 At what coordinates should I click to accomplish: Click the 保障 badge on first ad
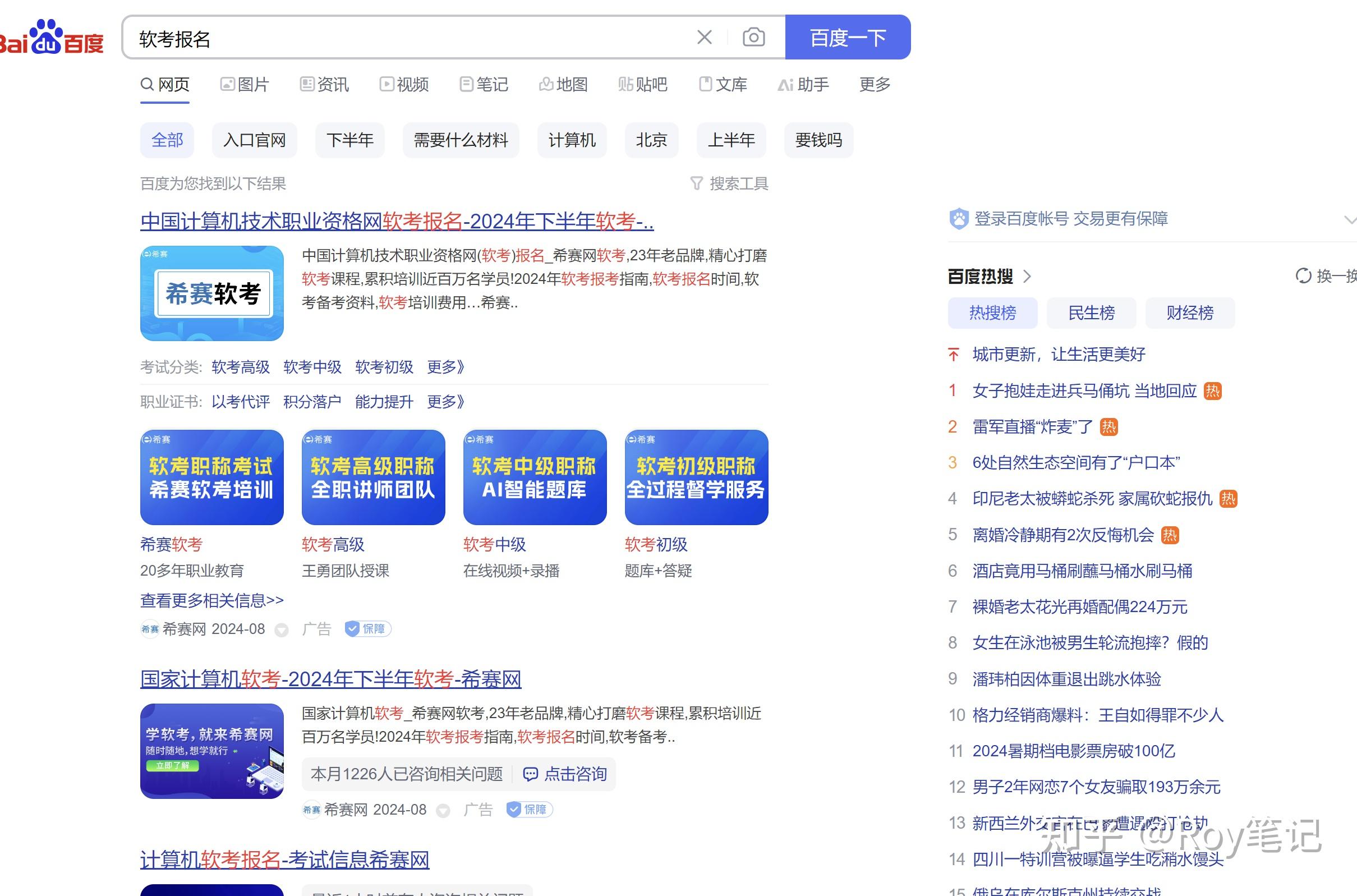368,628
